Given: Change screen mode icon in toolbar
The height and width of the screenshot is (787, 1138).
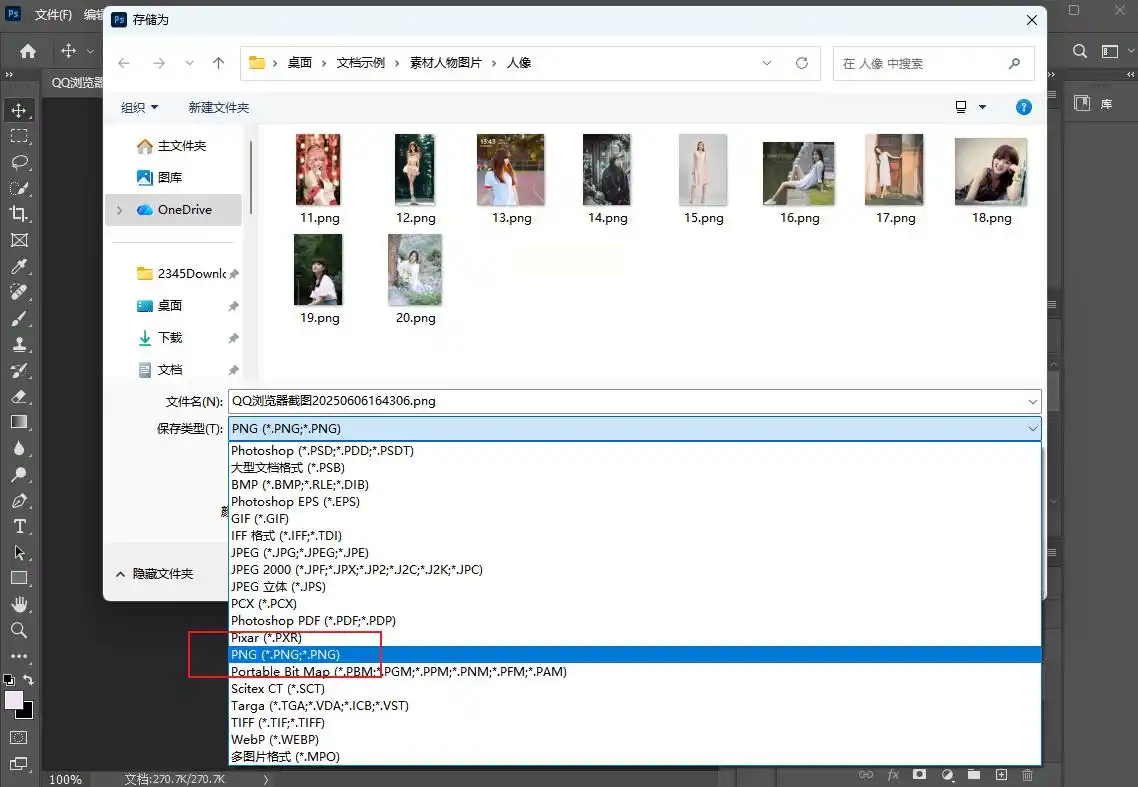Looking at the screenshot, I should click(x=20, y=764).
